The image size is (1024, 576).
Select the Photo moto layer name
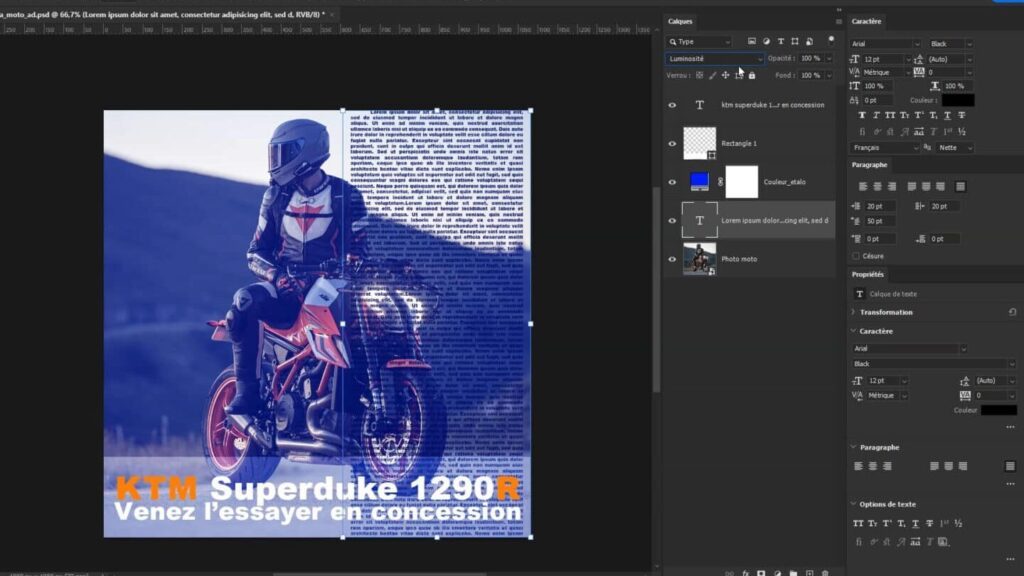739,259
